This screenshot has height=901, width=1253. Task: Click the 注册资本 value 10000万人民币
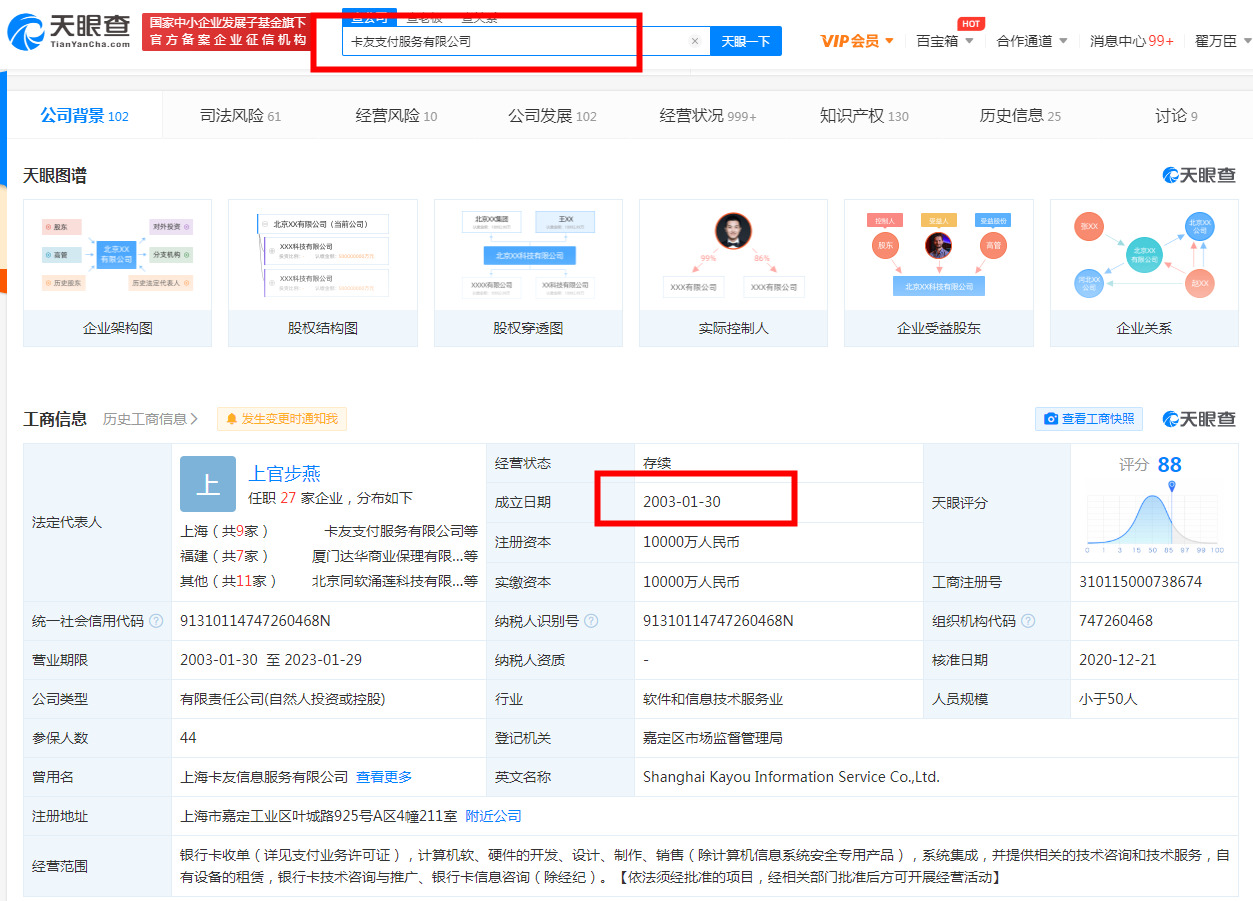(691, 542)
